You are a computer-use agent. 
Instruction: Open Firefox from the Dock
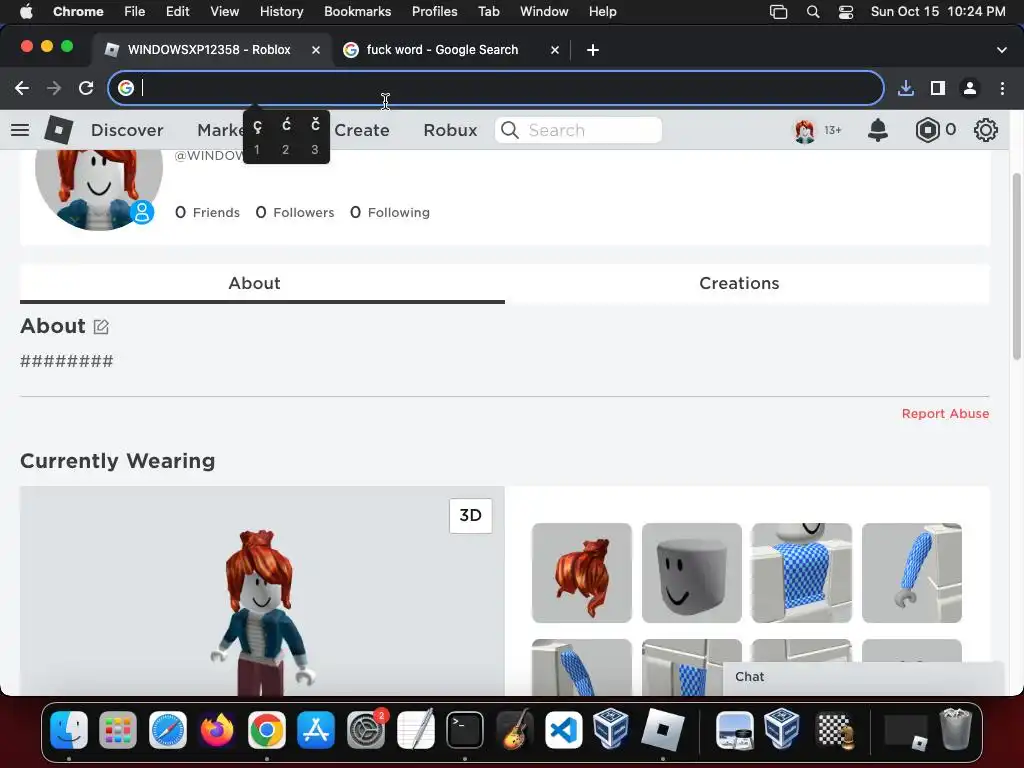[217, 729]
